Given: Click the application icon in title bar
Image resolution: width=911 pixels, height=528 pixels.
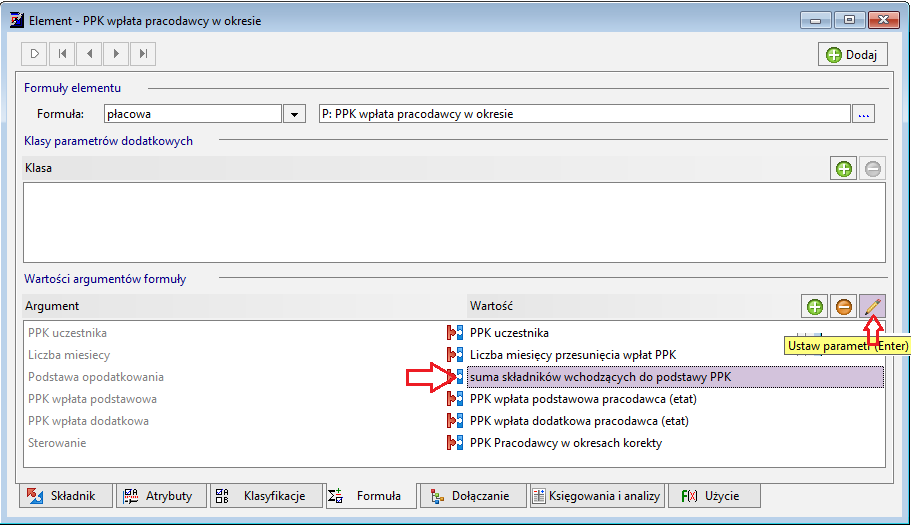Looking at the screenshot, I should (17, 20).
